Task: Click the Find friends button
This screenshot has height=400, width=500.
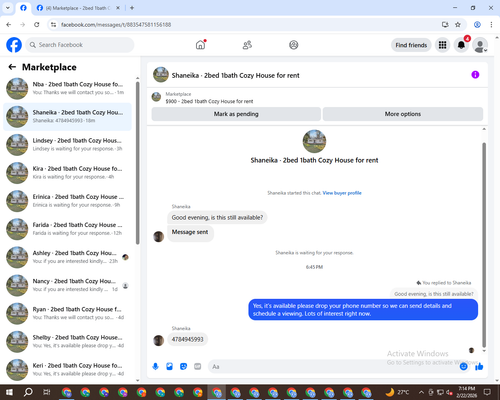Action: (x=411, y=45)
